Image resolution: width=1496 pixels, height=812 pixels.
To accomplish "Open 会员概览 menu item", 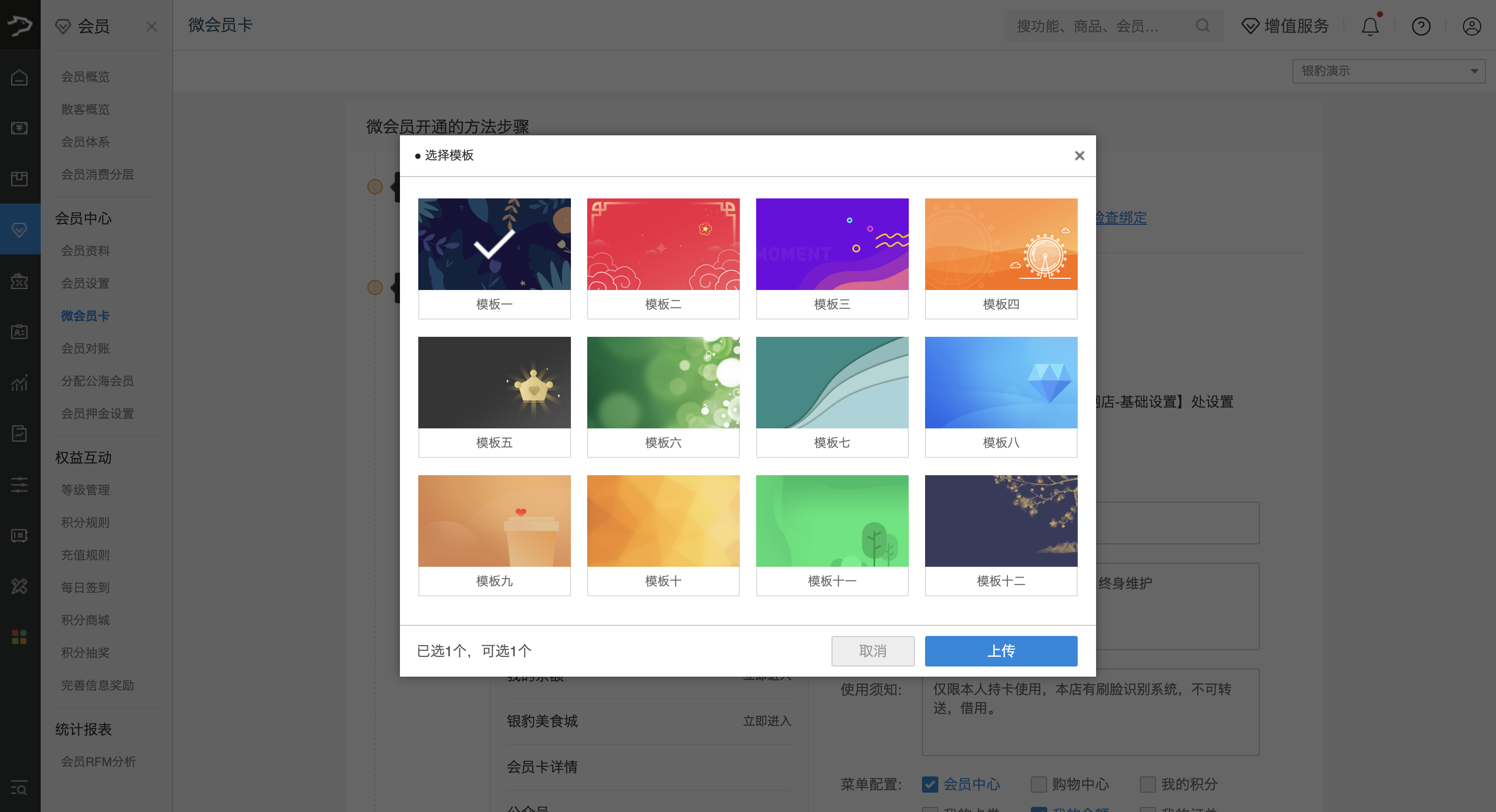I will [85, 77].
